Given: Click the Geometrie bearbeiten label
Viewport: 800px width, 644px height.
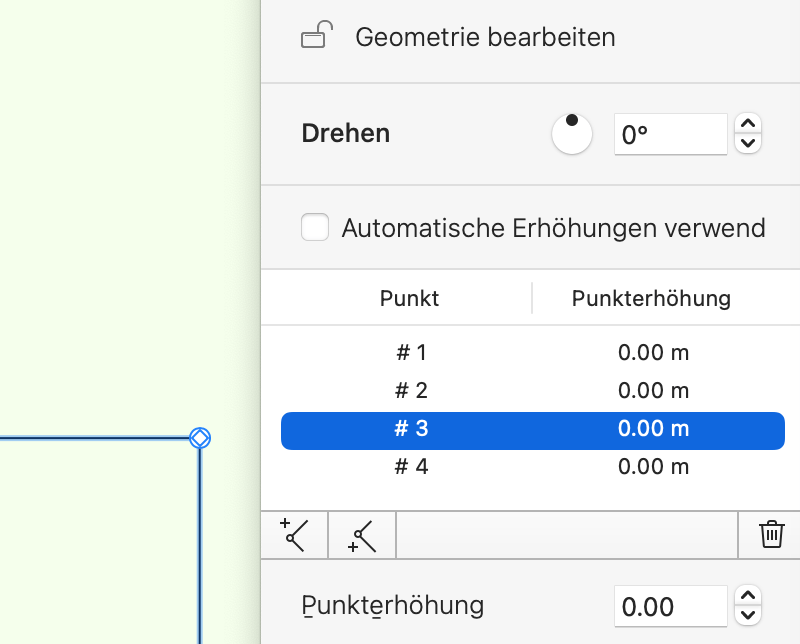Looking at the screenshot, I should tap(485, 38).
